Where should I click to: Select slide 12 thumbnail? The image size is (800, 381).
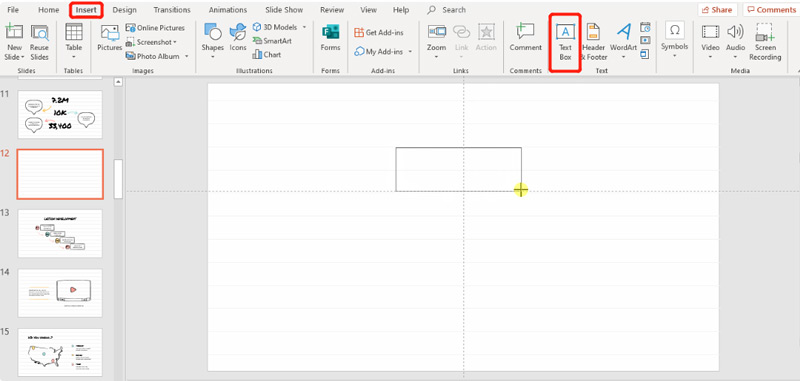point(60,174)
